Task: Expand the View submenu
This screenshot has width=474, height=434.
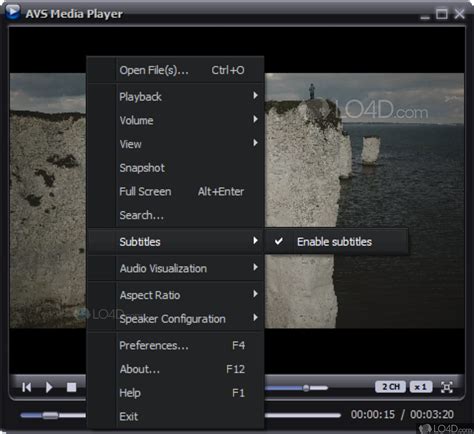Action: 176,144
